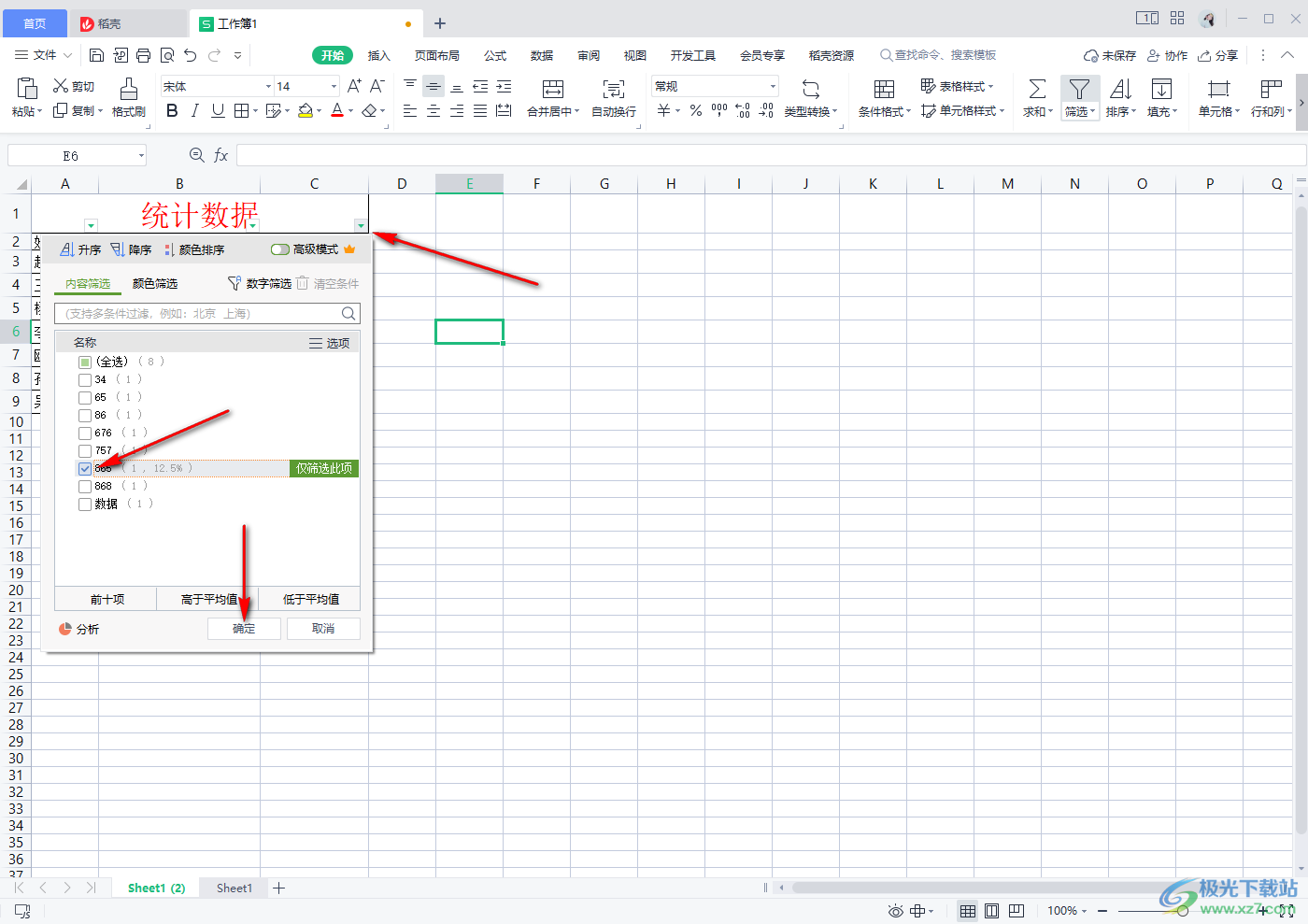The height and width of the screenshot is (924, 1308).
Task: Switch to page layout view icon in status bar
Action: (x=992, y=911)
